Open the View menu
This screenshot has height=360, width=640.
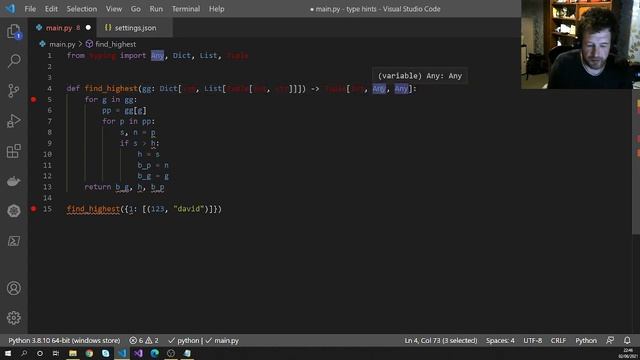pyautogui.click(x=114, y=9)
